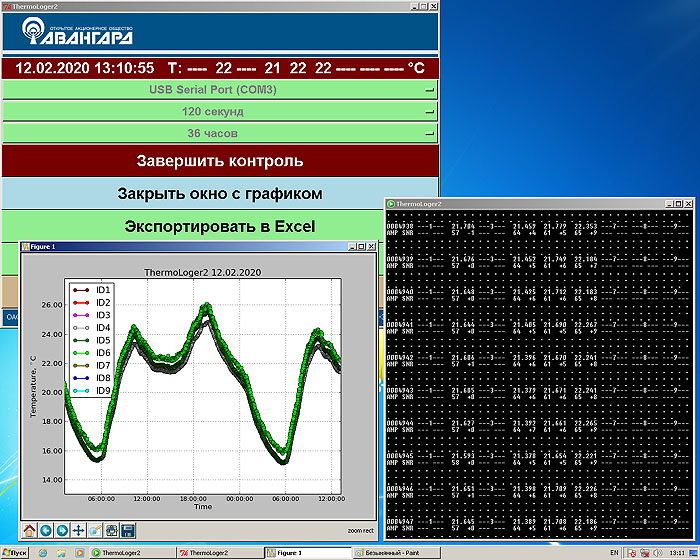Screen dimensions: 700x560
Task: Open Windows Explorer folder icon in taskbar
Action: [61, 553]
